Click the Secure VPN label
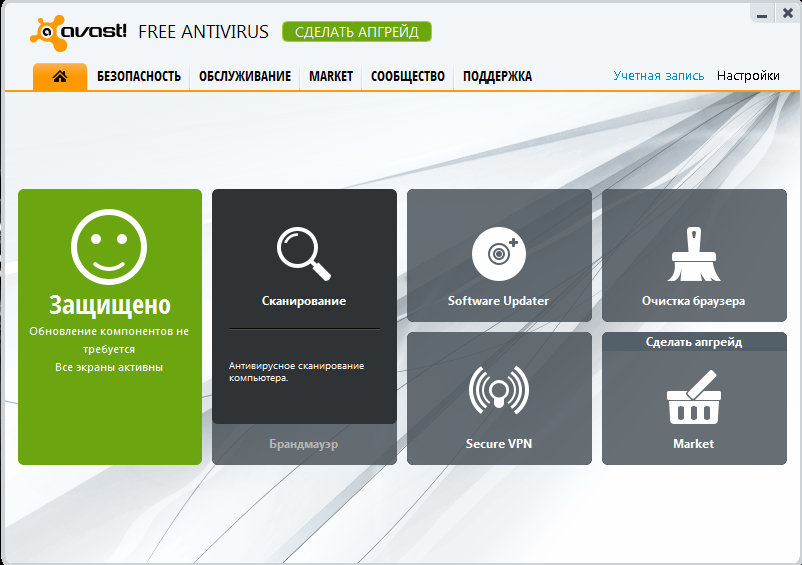The image size is (802, 565). click(499, 444)
